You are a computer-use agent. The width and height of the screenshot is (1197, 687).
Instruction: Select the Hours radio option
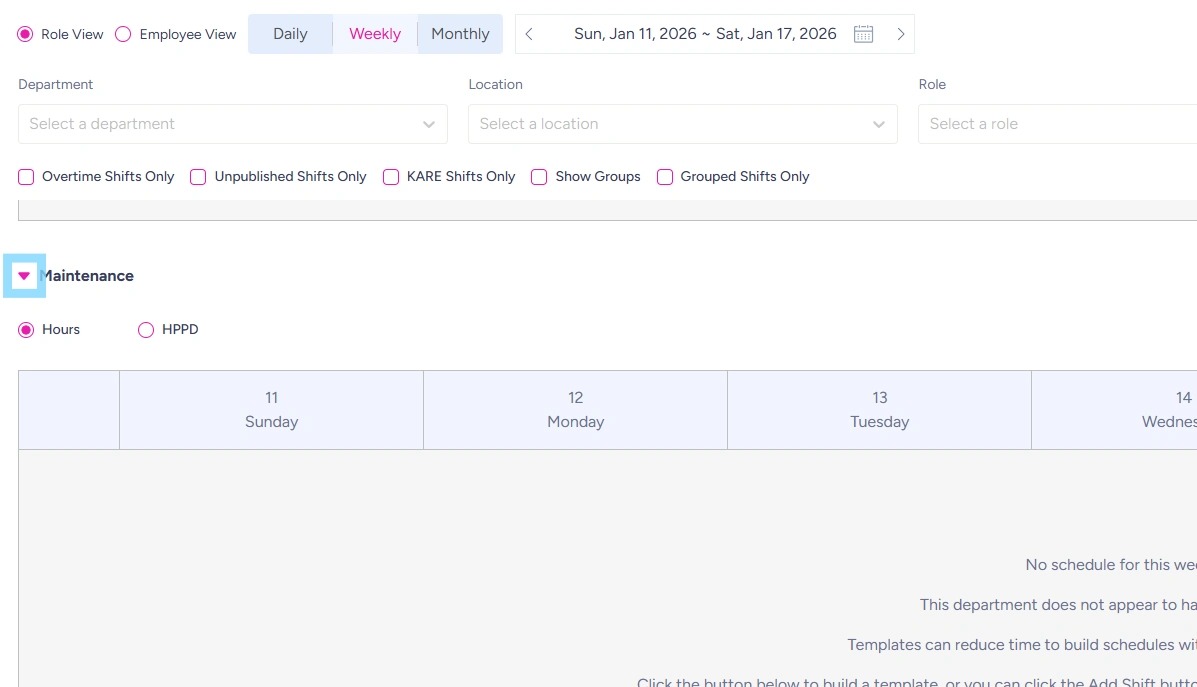27,330
